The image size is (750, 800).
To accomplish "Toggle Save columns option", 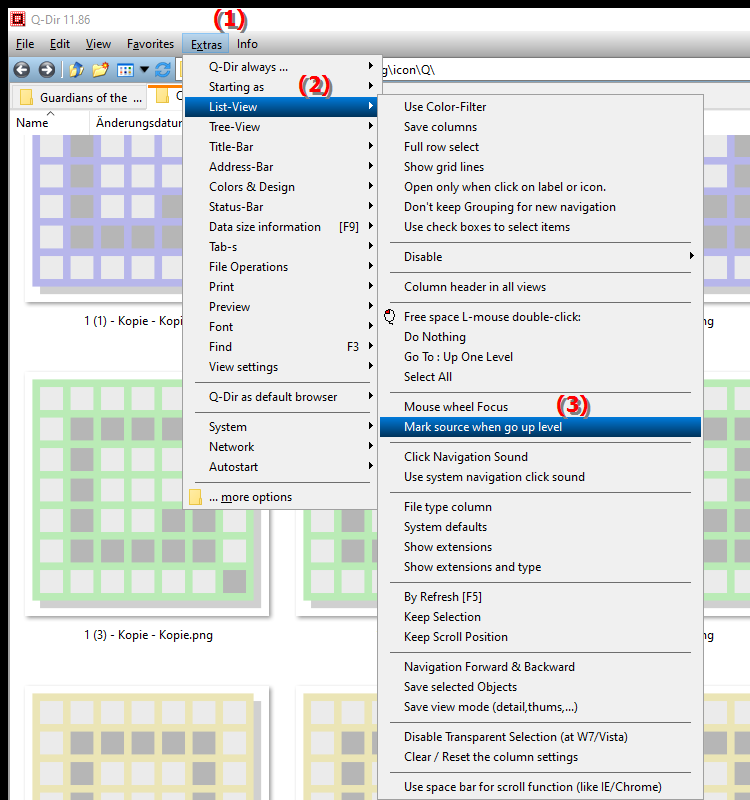I will (x=540, y=127).
